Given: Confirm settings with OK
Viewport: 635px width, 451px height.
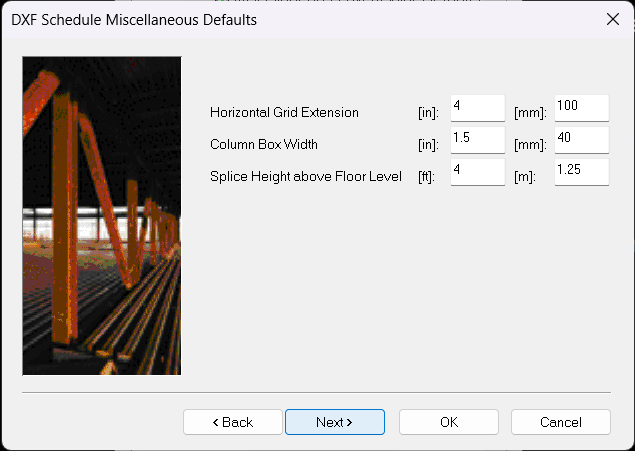Looking at the screenshot, I should point(449,422).
